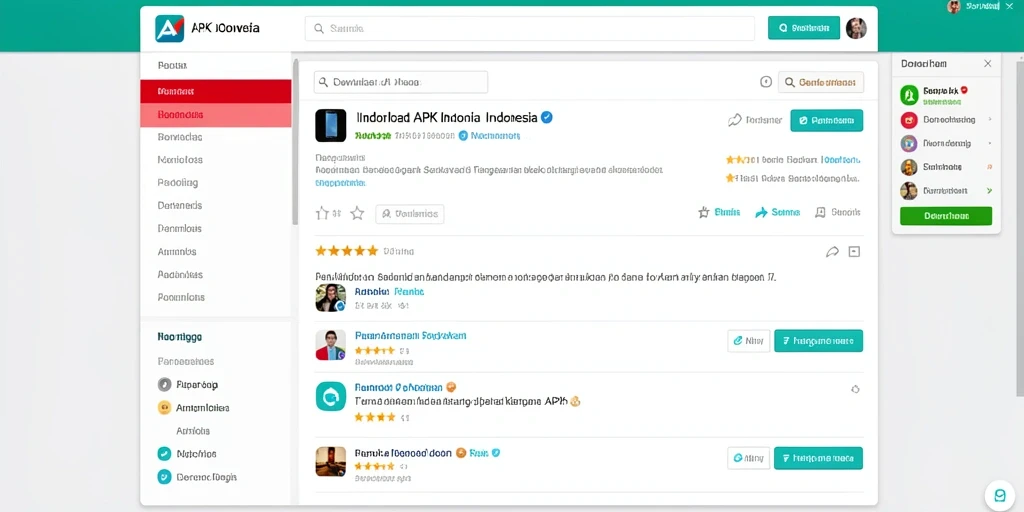Click the green bold link under the app title
Viewport: 1024px width, 512px height.
[372, 136]
